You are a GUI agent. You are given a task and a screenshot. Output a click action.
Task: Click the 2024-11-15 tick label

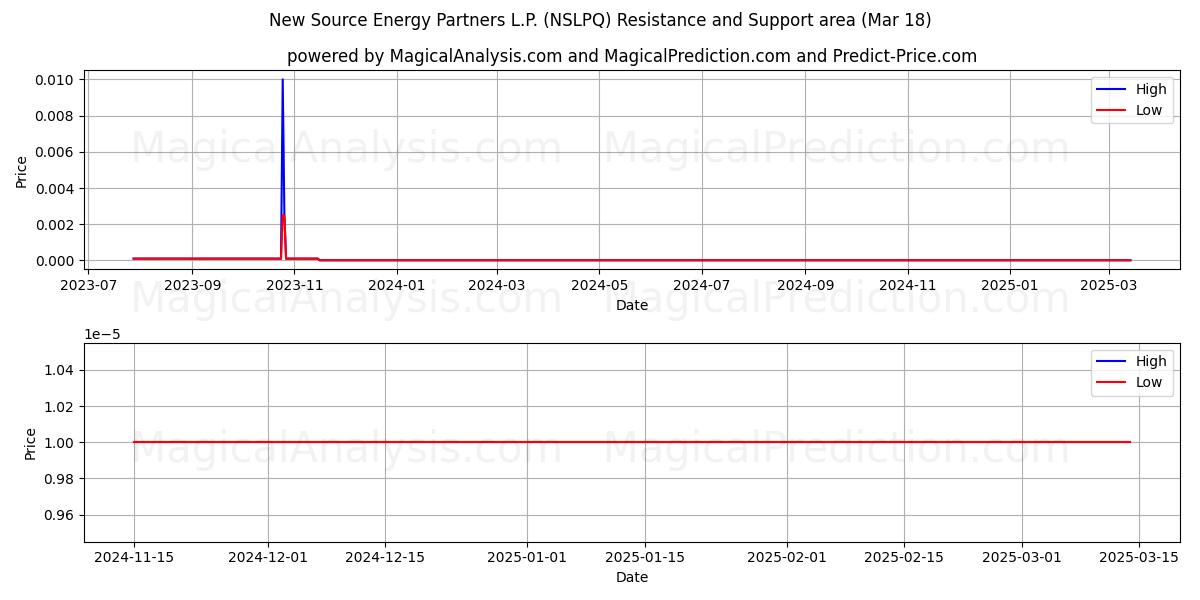(x=134, y=557)
